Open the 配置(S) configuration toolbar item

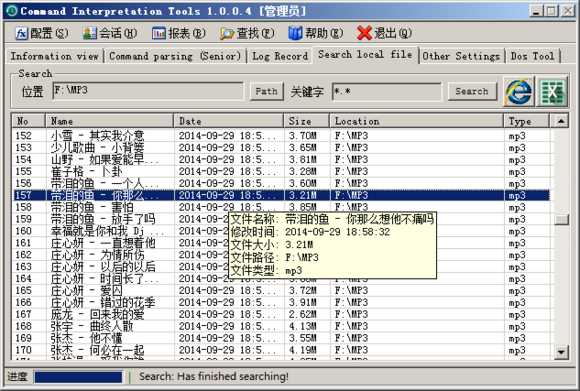coord(42,33)
